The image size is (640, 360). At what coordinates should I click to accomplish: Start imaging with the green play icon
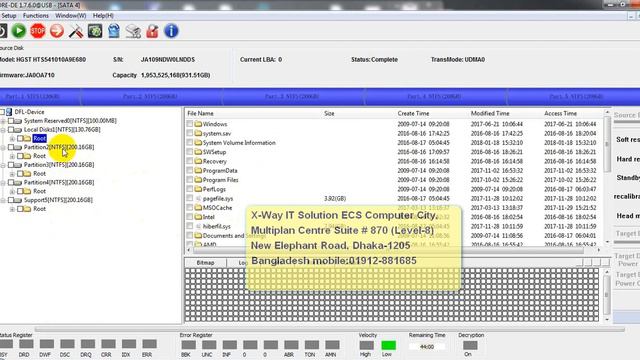point(18,31)
